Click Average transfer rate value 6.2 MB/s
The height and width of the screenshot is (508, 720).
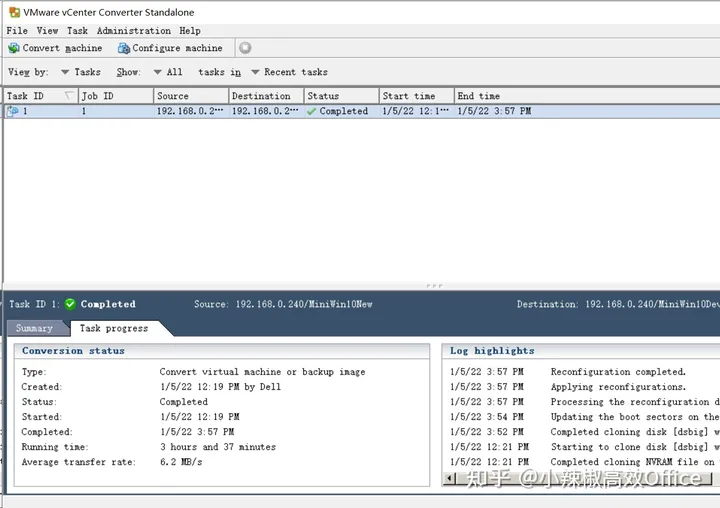click(x=181, y=462)
